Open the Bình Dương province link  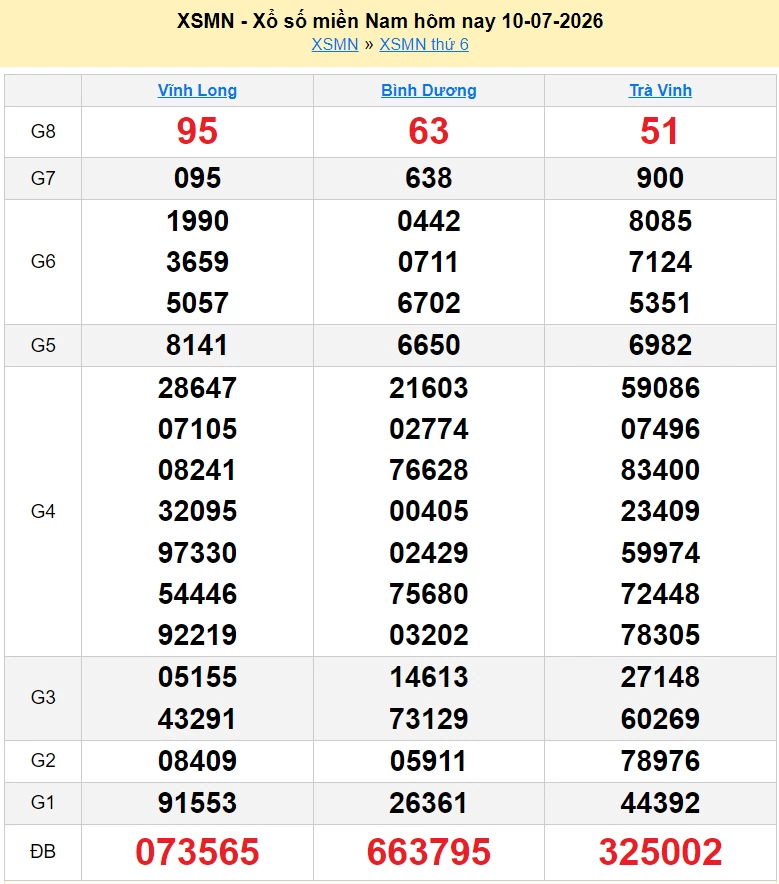tap(429, 90)
